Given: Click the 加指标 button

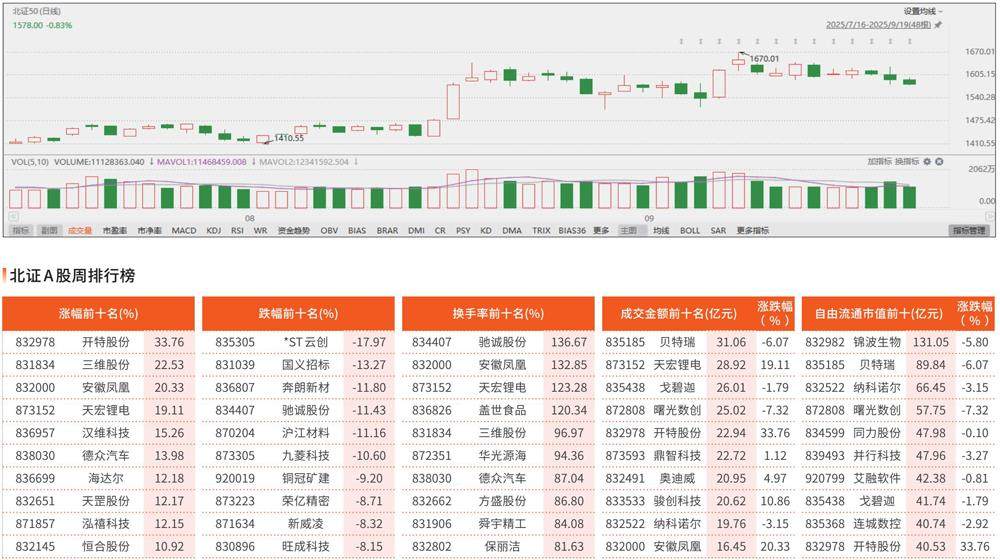Looking at the screenshot, I should click(879, 162).
